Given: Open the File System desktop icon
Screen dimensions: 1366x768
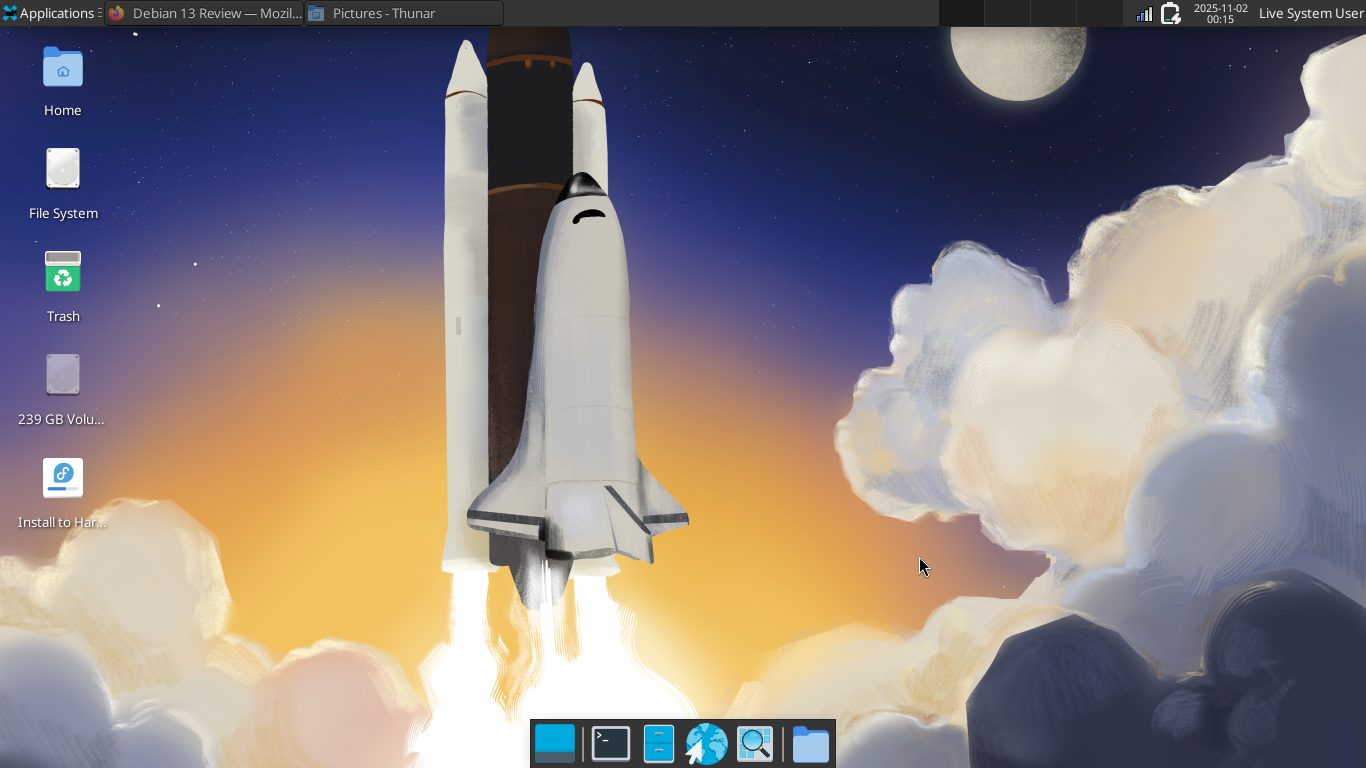Looking at the screenshot, I should pyautogui.click(x=62, y=168).
